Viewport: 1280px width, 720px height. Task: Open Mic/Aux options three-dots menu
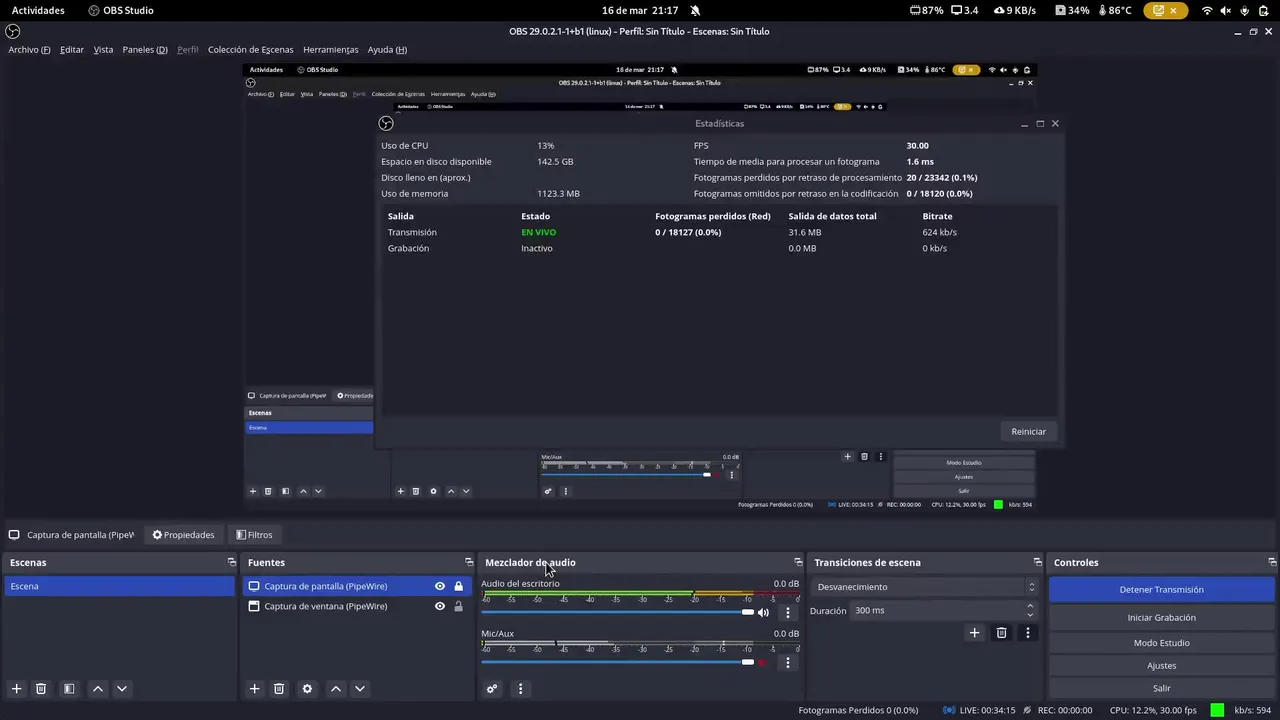[x=787, y=662]
